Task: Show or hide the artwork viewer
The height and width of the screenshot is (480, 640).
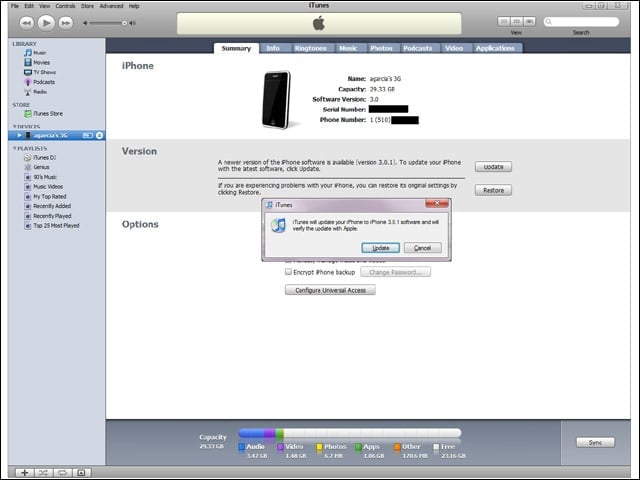Action: click(x=81, y=473)
